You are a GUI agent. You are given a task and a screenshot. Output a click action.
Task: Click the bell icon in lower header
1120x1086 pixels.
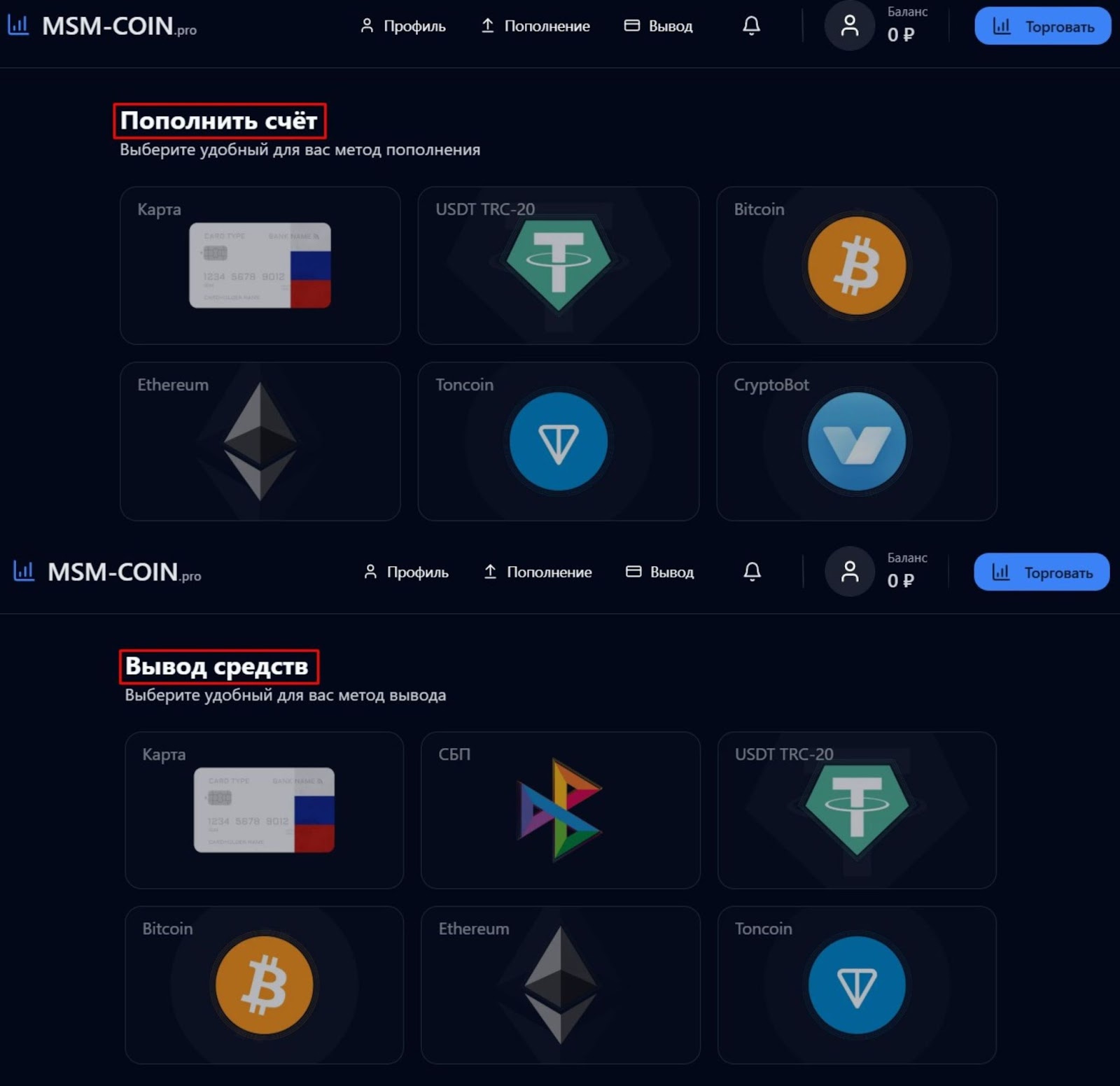tap(752, 572)
